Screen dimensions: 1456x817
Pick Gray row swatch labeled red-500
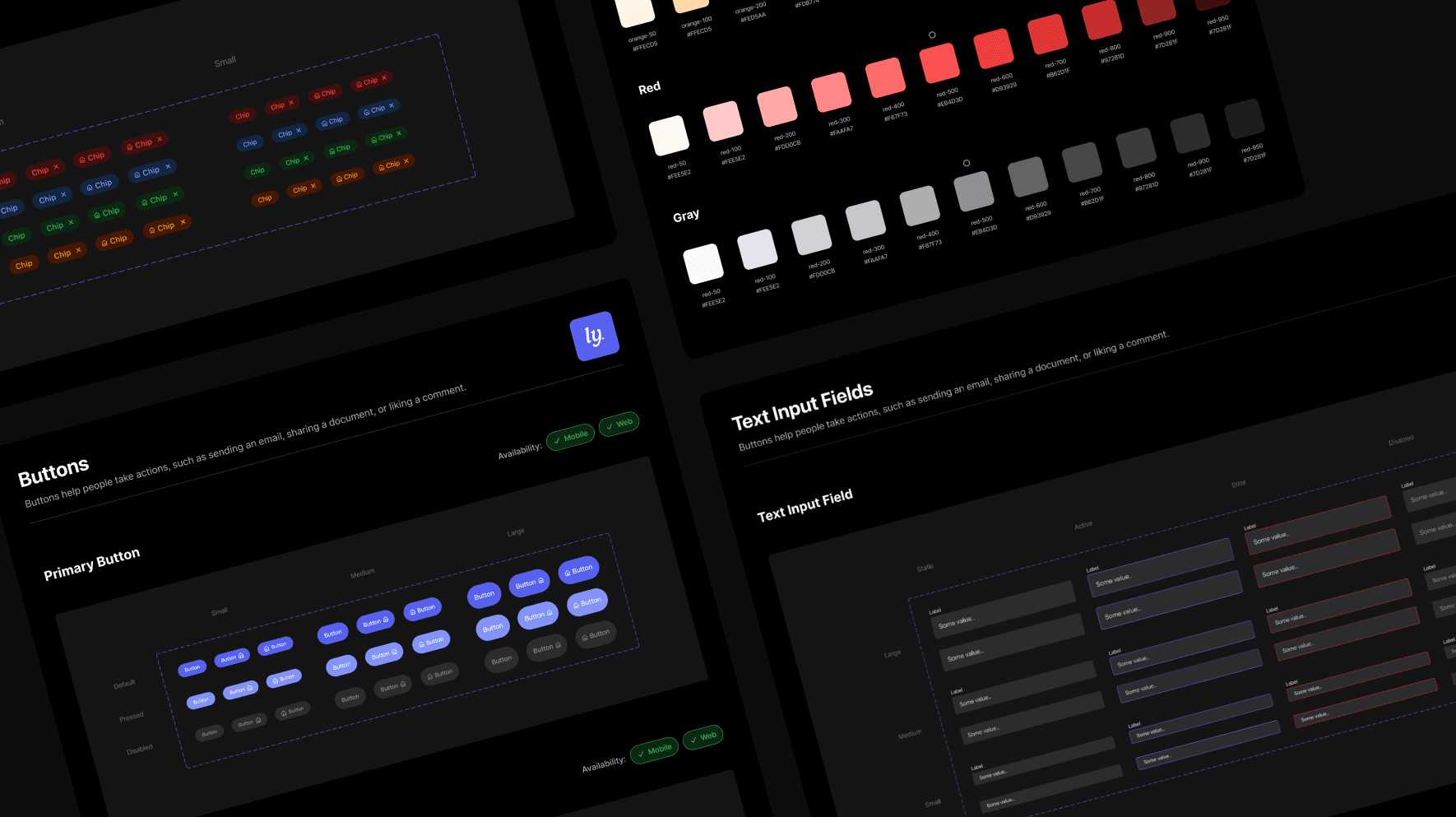(974, 192)
